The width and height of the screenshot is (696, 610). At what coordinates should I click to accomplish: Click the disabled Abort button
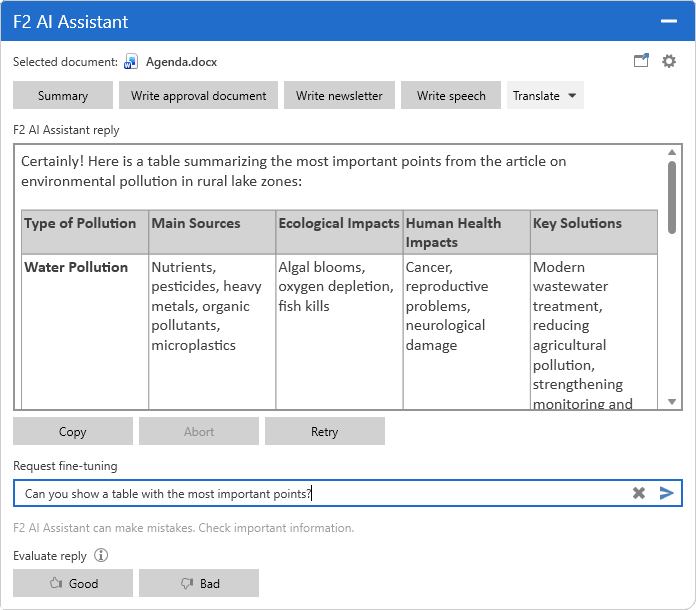(199, 431)
